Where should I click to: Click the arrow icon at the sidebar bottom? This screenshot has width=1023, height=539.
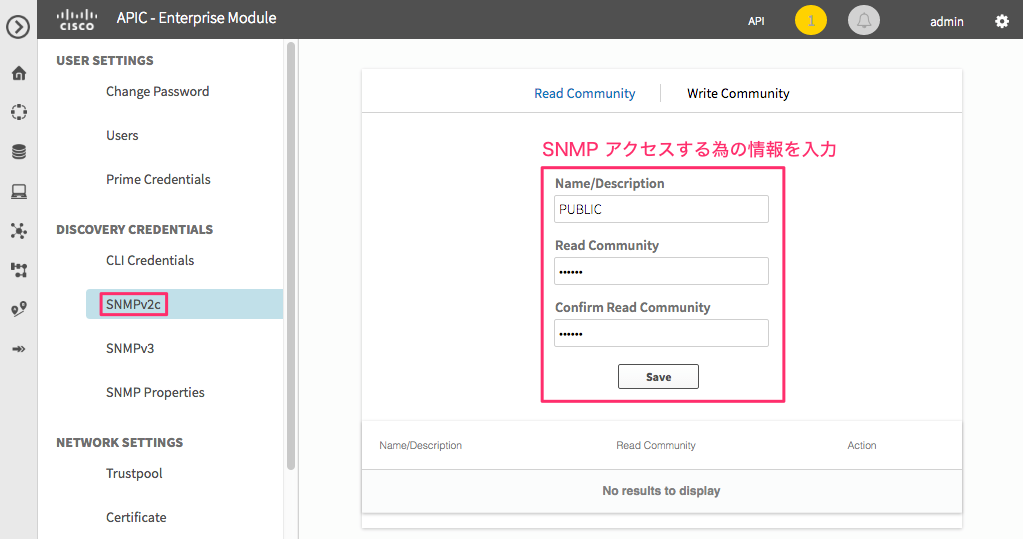[x=19, y=349]
